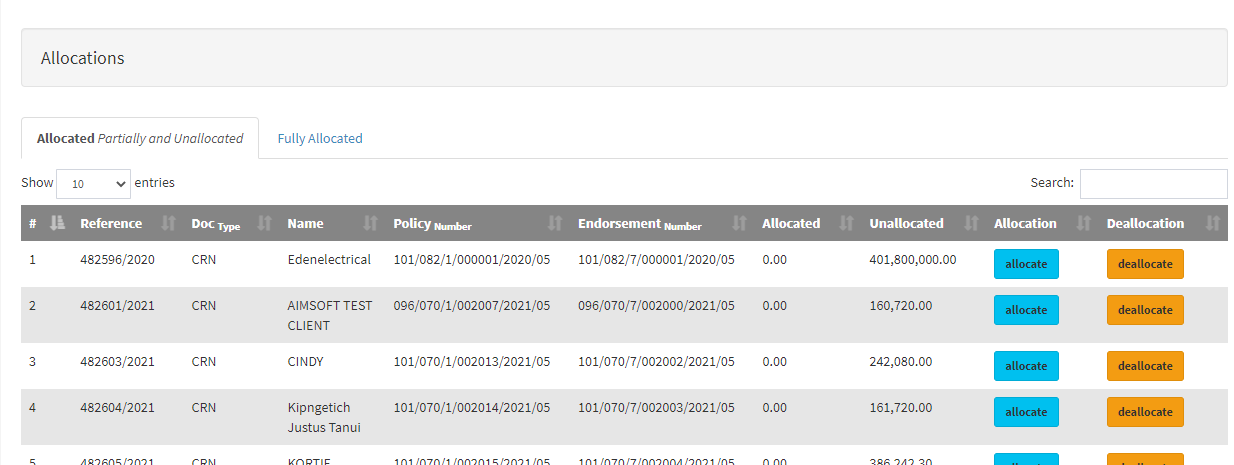Sort by Policy Number column arrows

pyautogui.click(x=555, y=223)
